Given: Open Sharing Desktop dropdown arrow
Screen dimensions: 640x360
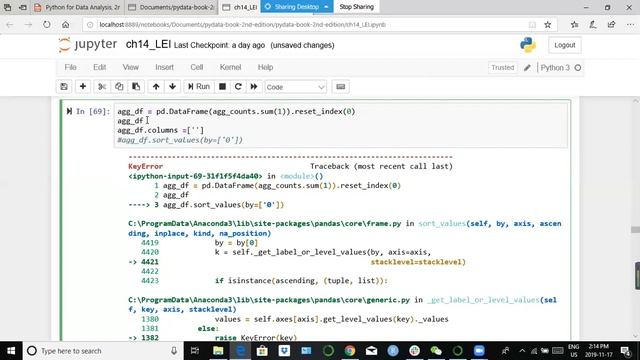Looking at the screenshot, I should coord(326,7).
